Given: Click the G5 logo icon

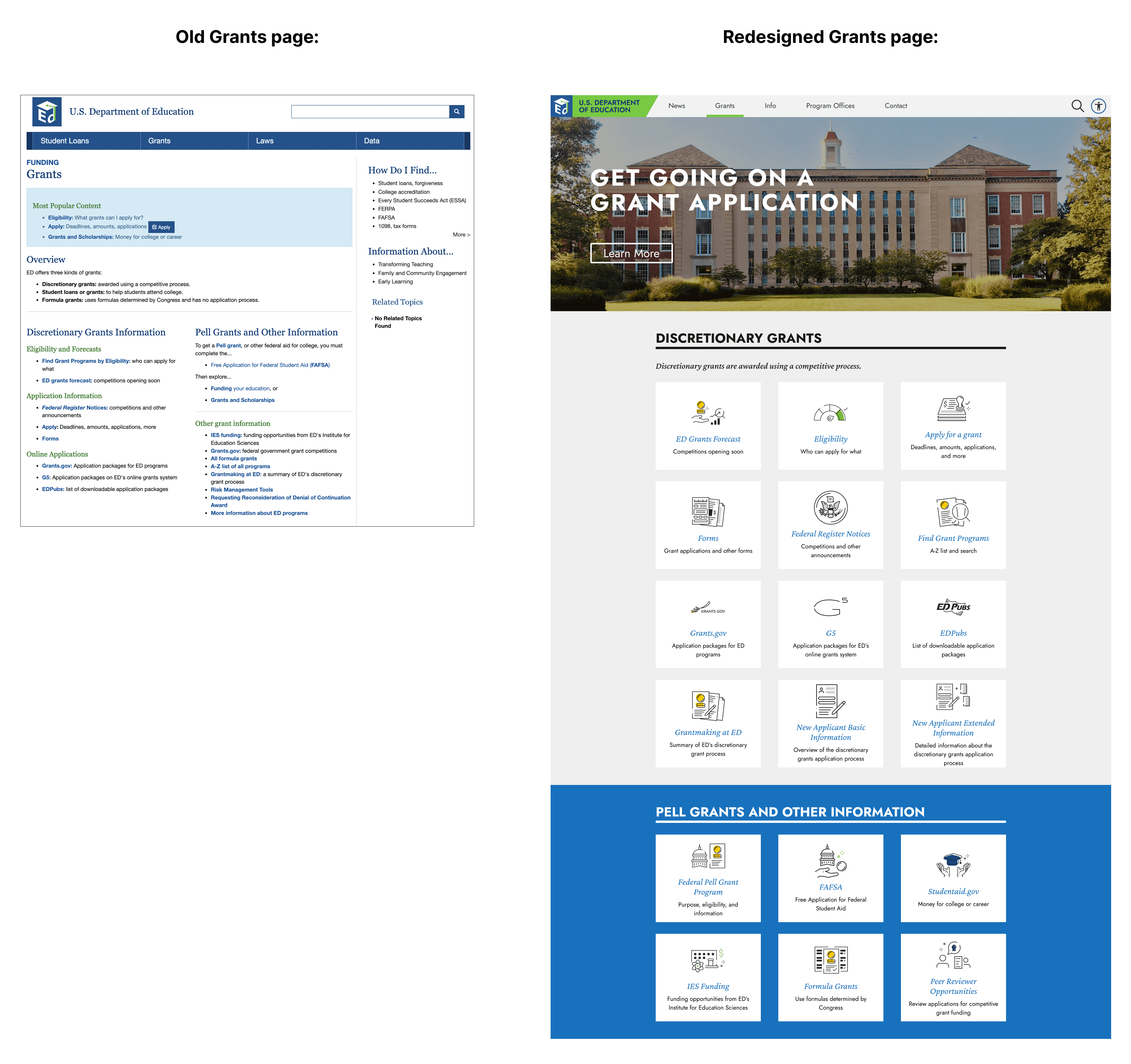Looking at the screenshot, I should (x=830, y=607).
